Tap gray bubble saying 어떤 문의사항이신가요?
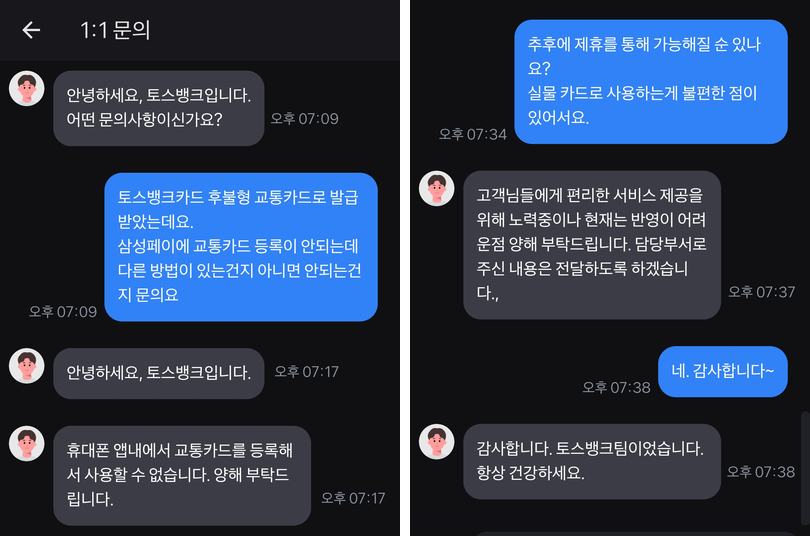810x536 pixels. tap(159, 108)
